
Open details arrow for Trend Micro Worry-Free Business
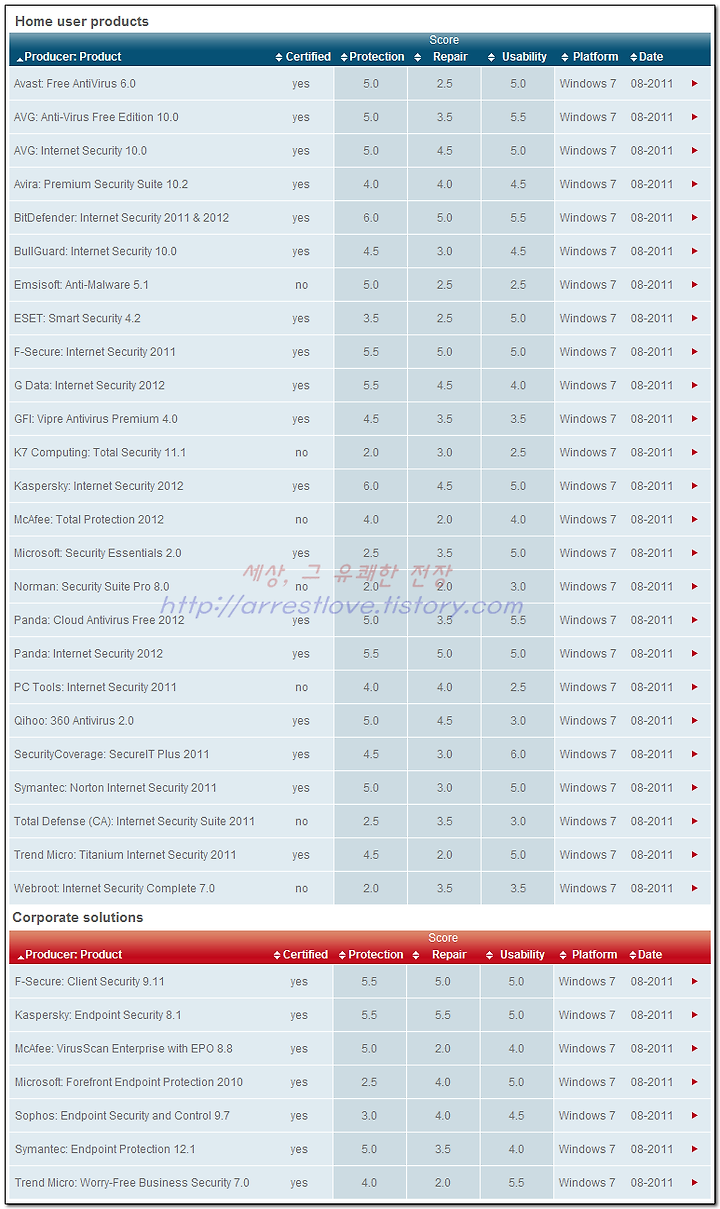point(695,1183)
